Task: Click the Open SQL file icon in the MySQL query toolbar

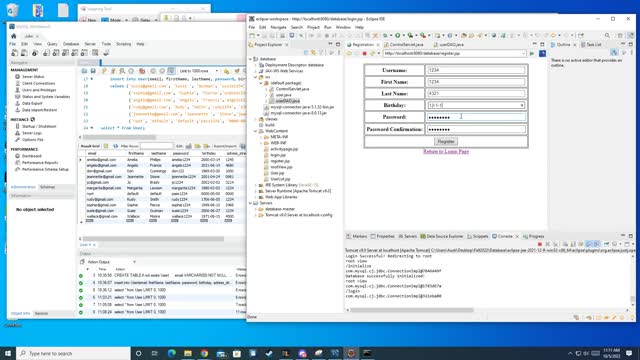Action: pos(84,71)
